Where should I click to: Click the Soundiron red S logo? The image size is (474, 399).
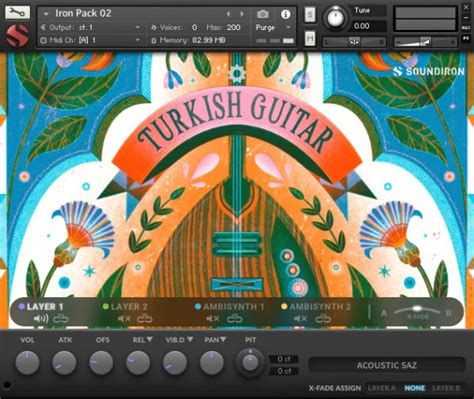(x=17, y=35)
